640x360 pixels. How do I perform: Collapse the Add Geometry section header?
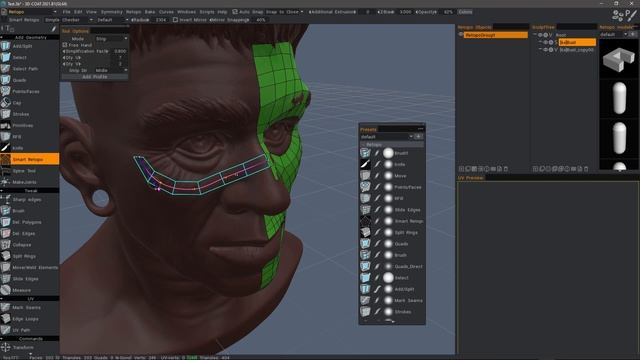29,37
